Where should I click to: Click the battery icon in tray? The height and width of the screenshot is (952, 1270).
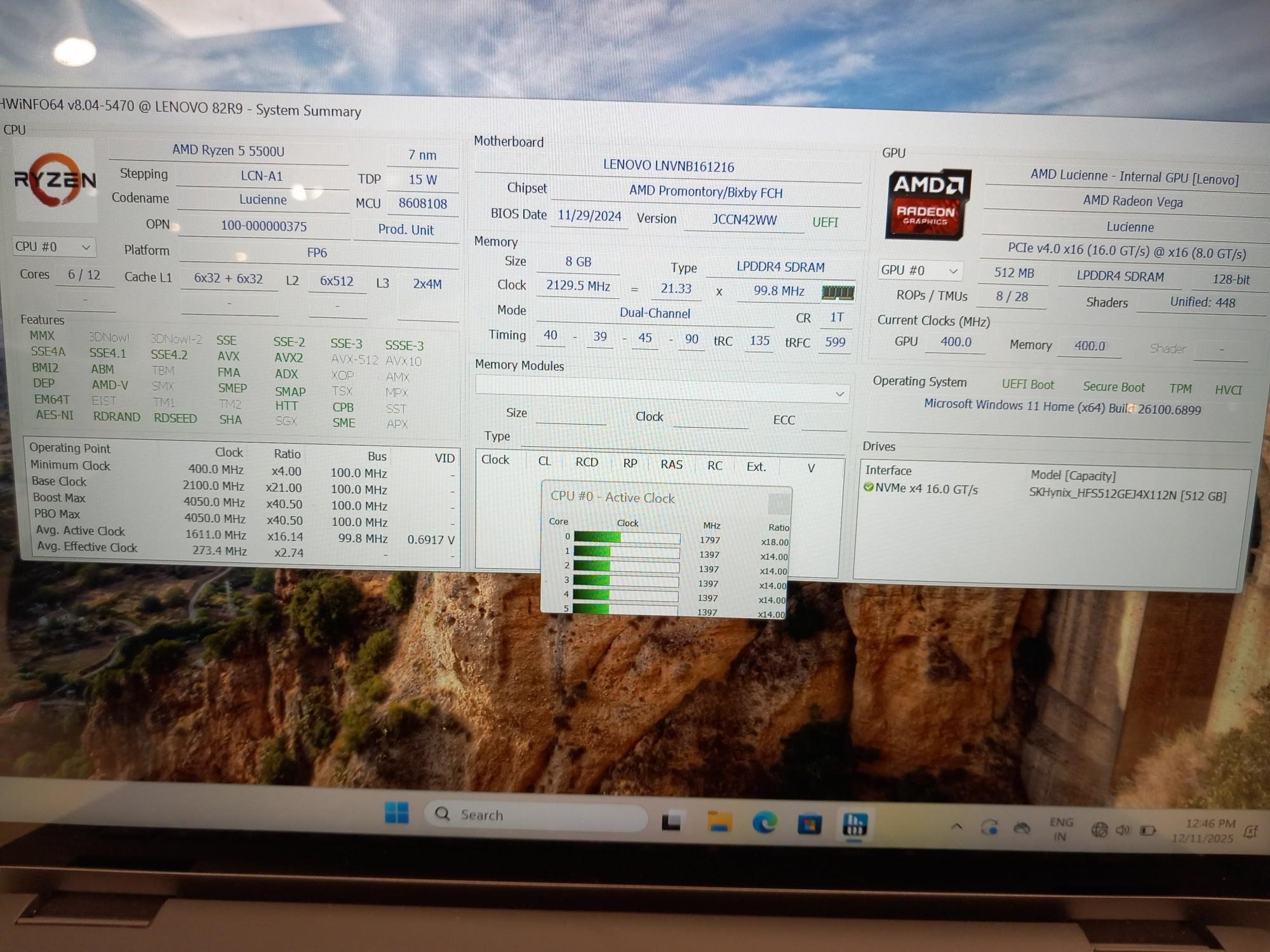(1147, 831)
